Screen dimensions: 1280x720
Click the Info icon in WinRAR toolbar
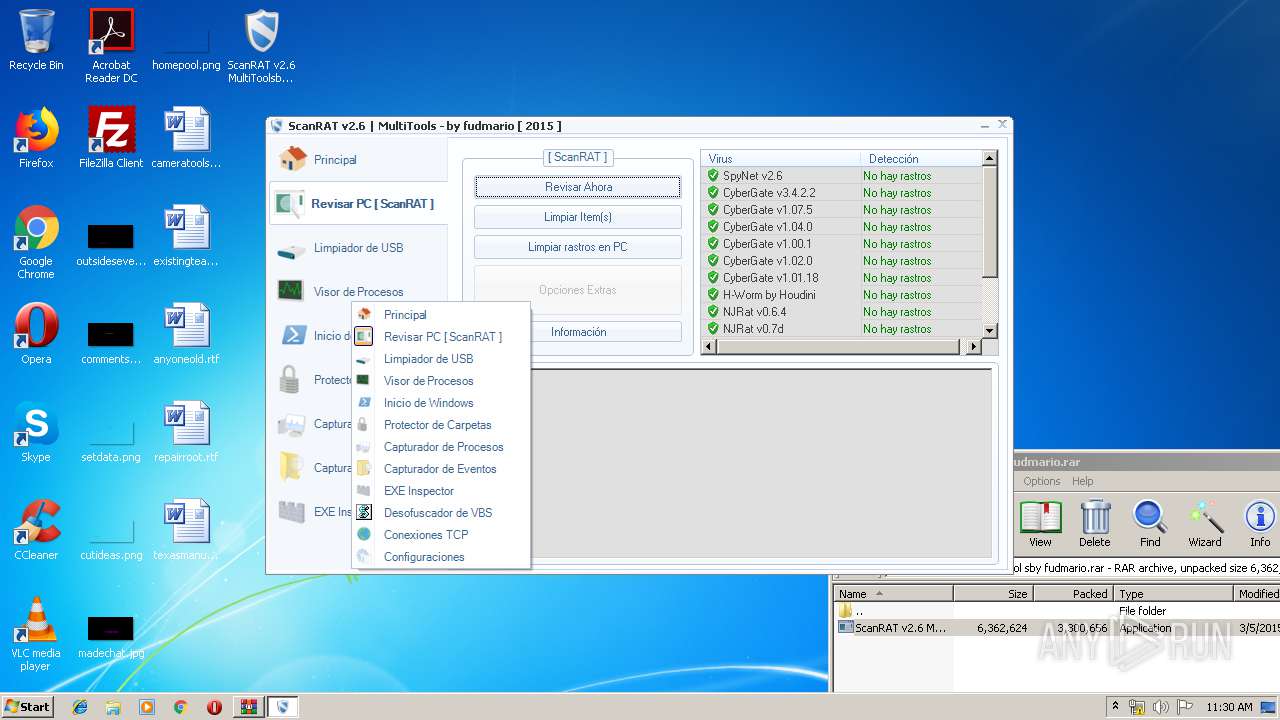1260,523
